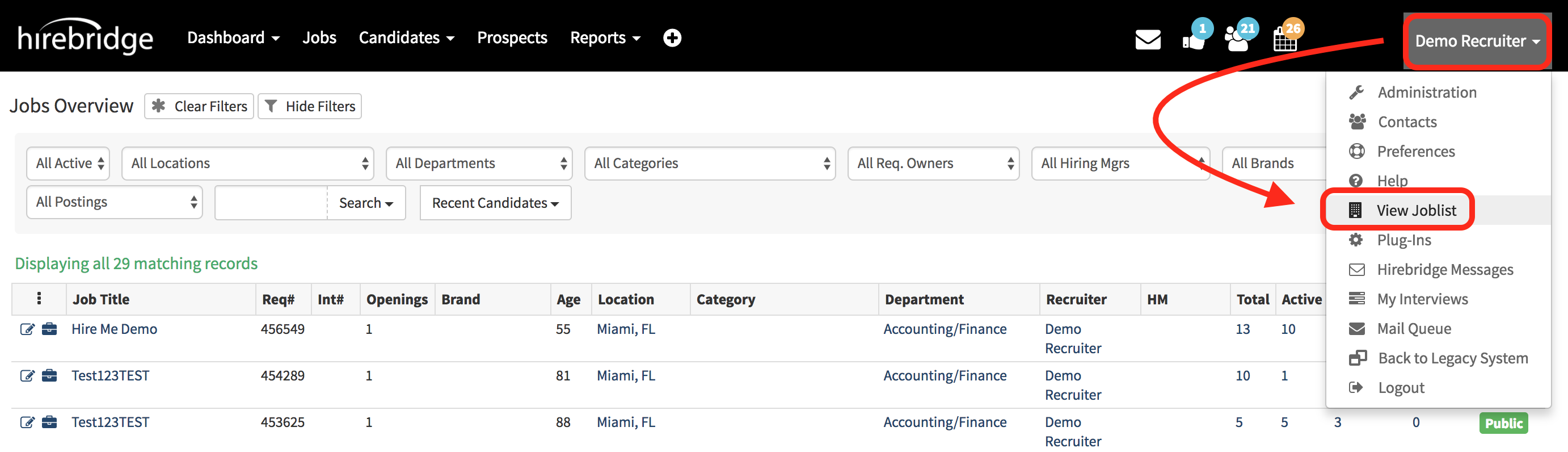Click the Hide Filters button

pos(310,107)
